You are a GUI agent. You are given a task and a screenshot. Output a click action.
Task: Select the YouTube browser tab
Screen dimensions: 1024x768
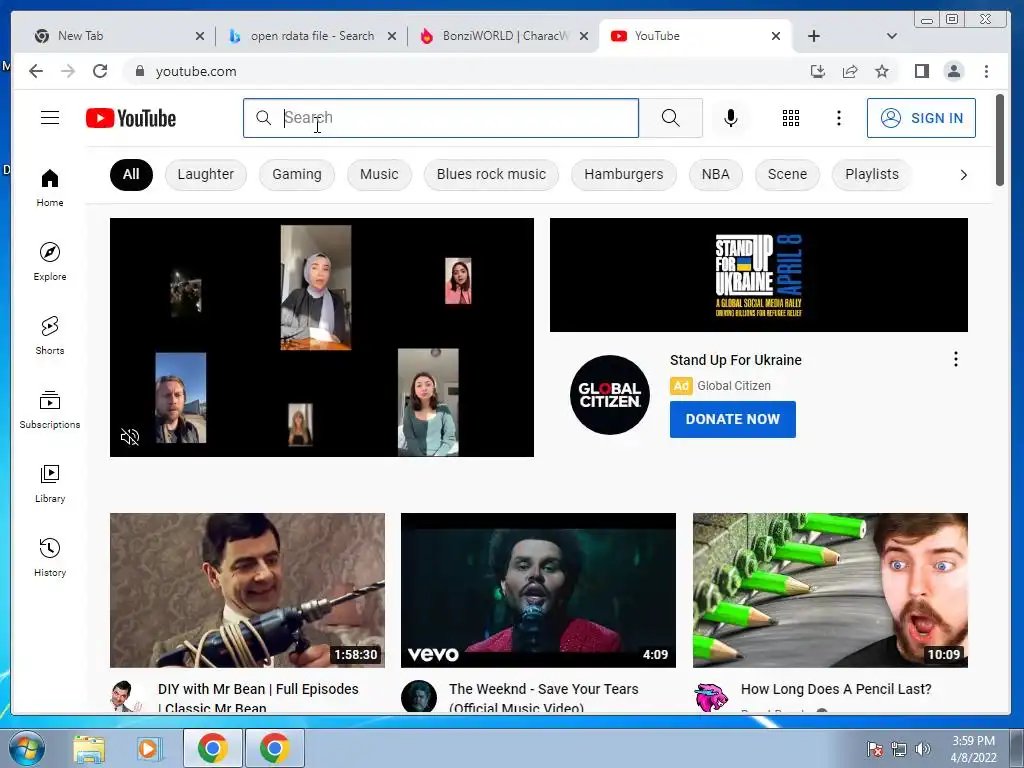point(695,36)
